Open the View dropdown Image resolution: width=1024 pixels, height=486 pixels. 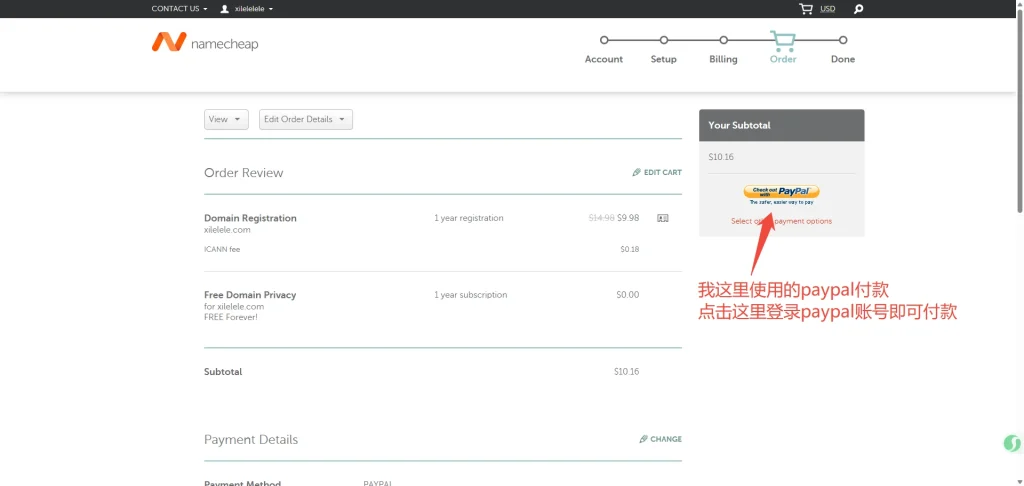(226, 120)
